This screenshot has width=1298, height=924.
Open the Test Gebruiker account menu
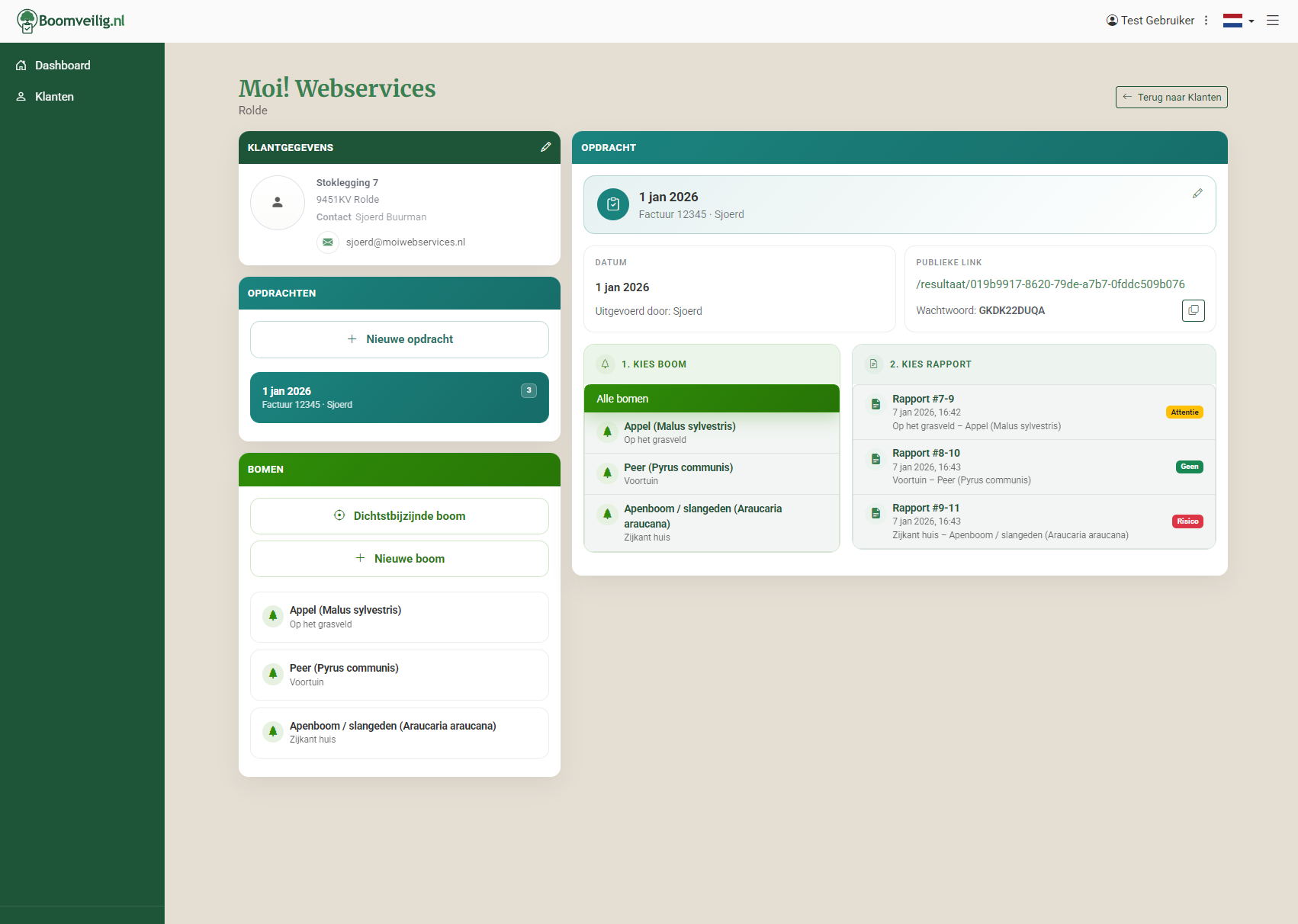pos(1150,21)
